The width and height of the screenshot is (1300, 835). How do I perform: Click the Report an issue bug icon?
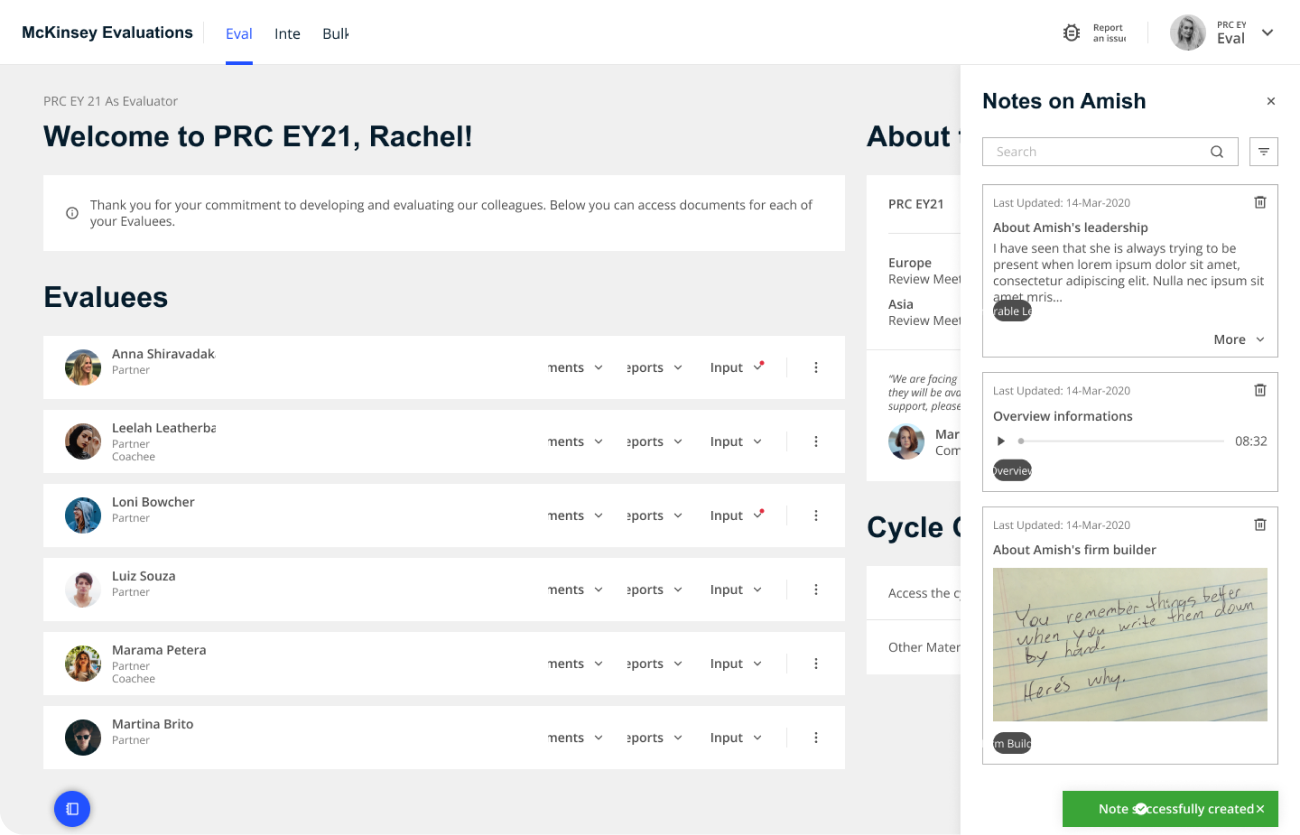point(1071,33)
